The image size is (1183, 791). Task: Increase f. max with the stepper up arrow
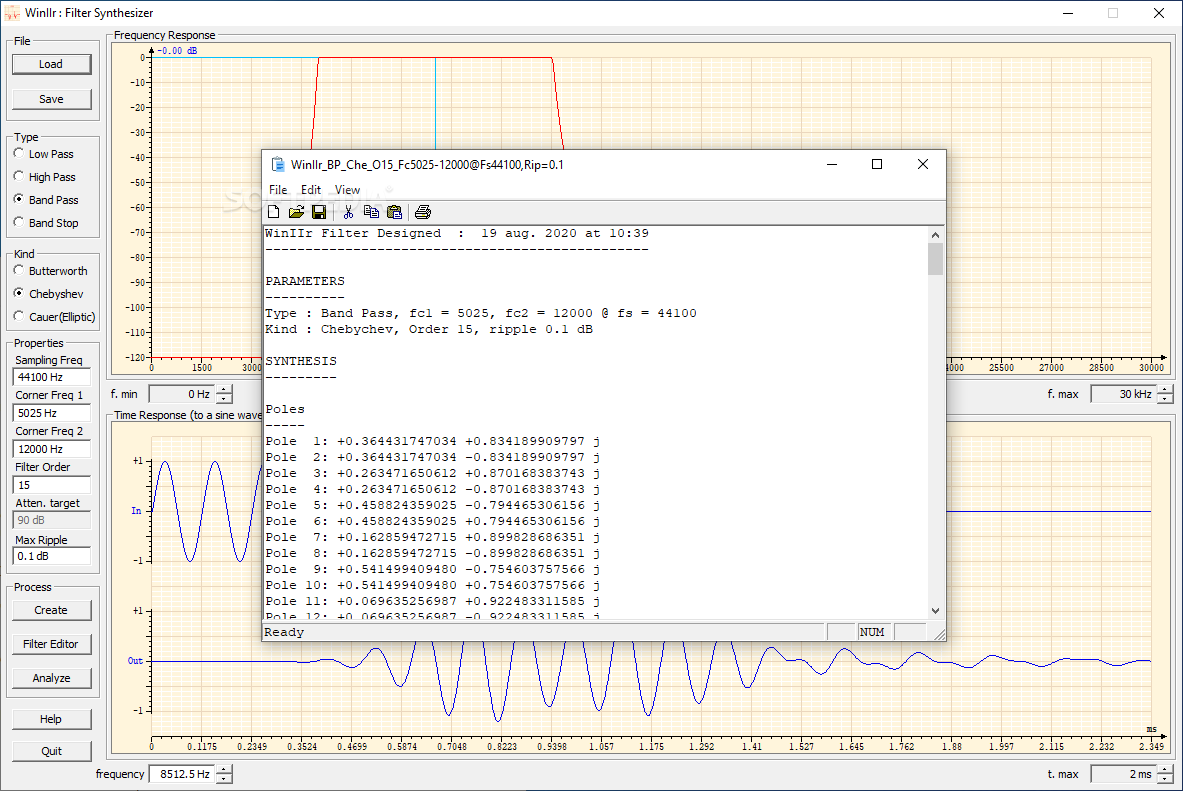coord(1166,389)
